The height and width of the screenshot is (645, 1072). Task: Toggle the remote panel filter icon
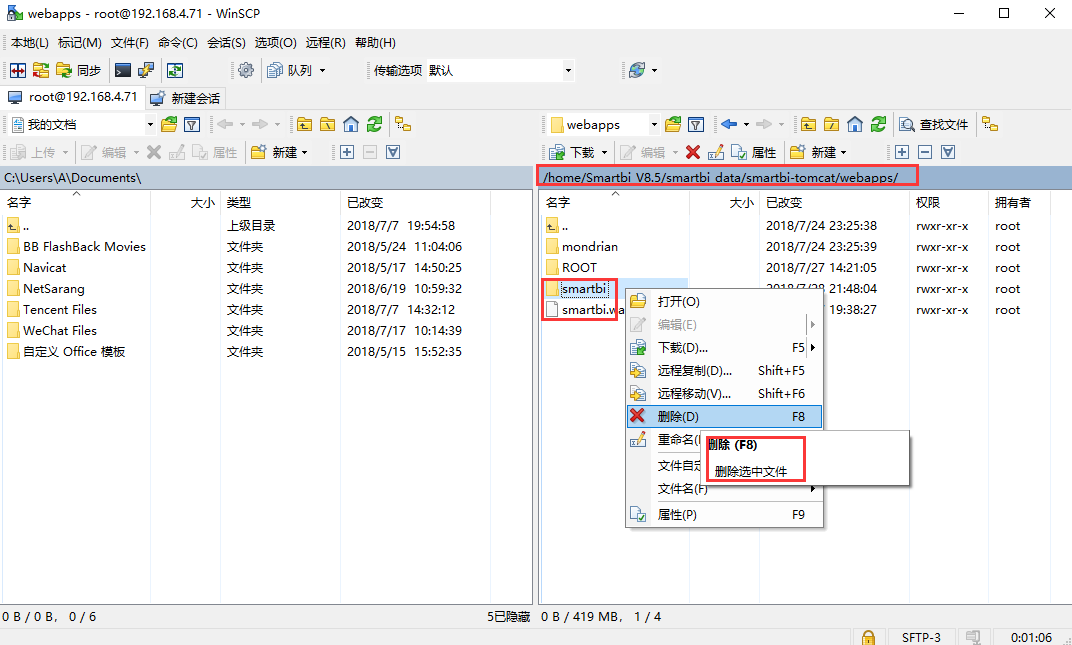(x=696, y=124)
